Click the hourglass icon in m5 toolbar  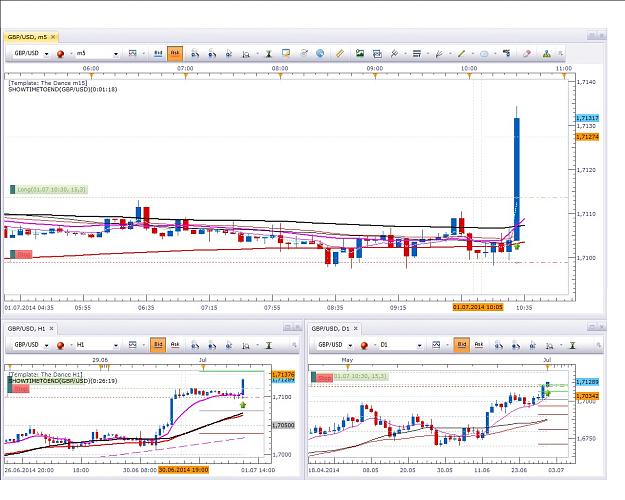point(269,54)
